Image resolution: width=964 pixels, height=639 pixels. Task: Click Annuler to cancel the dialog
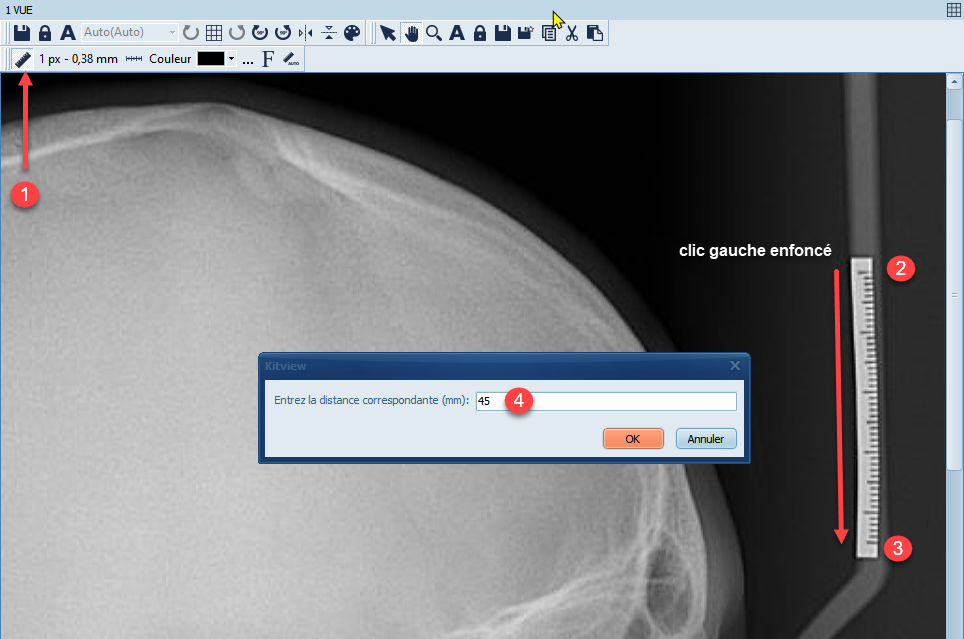(x=706, y=438)
